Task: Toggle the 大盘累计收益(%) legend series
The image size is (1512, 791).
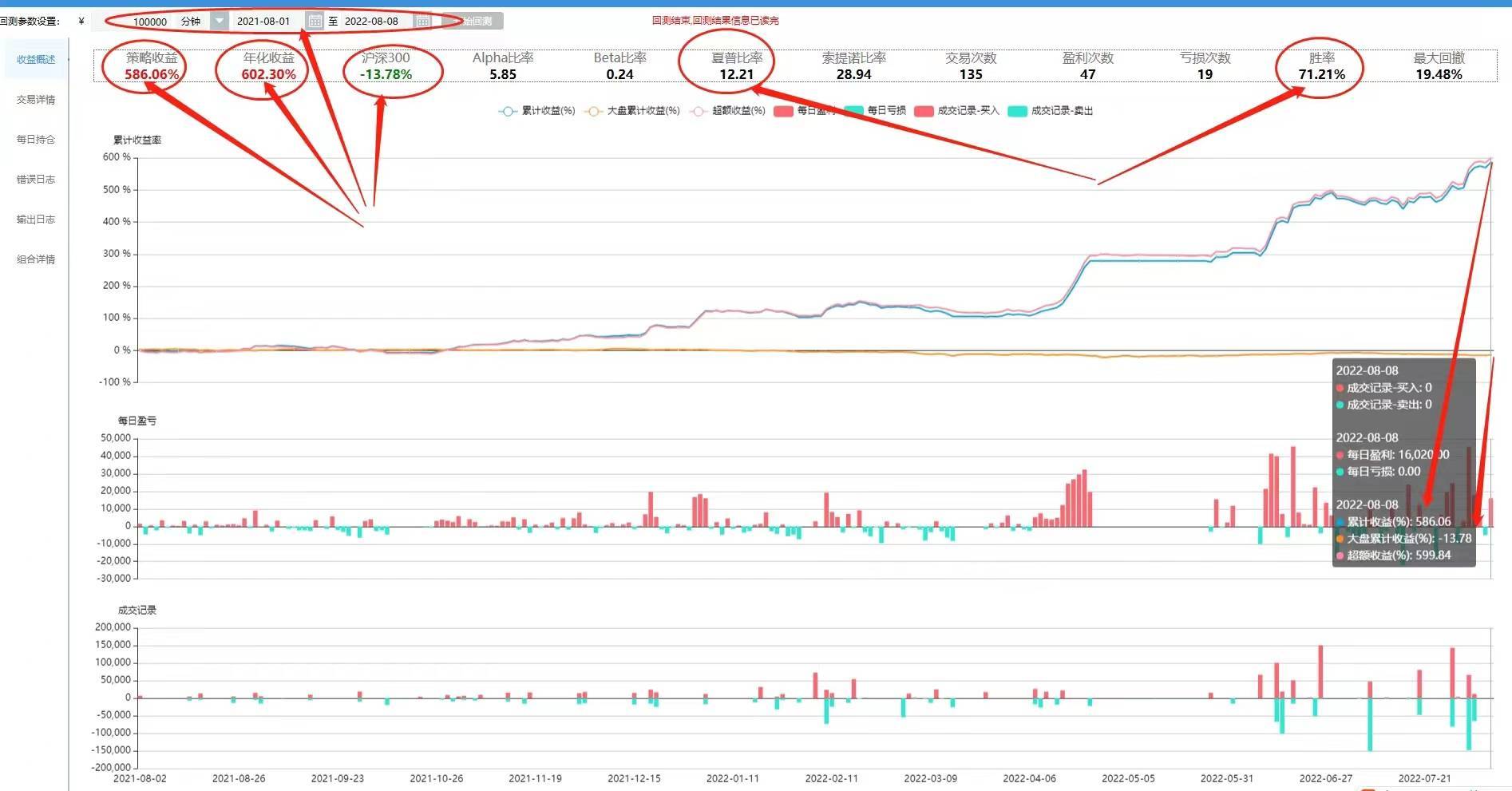Action: [631, 111]
